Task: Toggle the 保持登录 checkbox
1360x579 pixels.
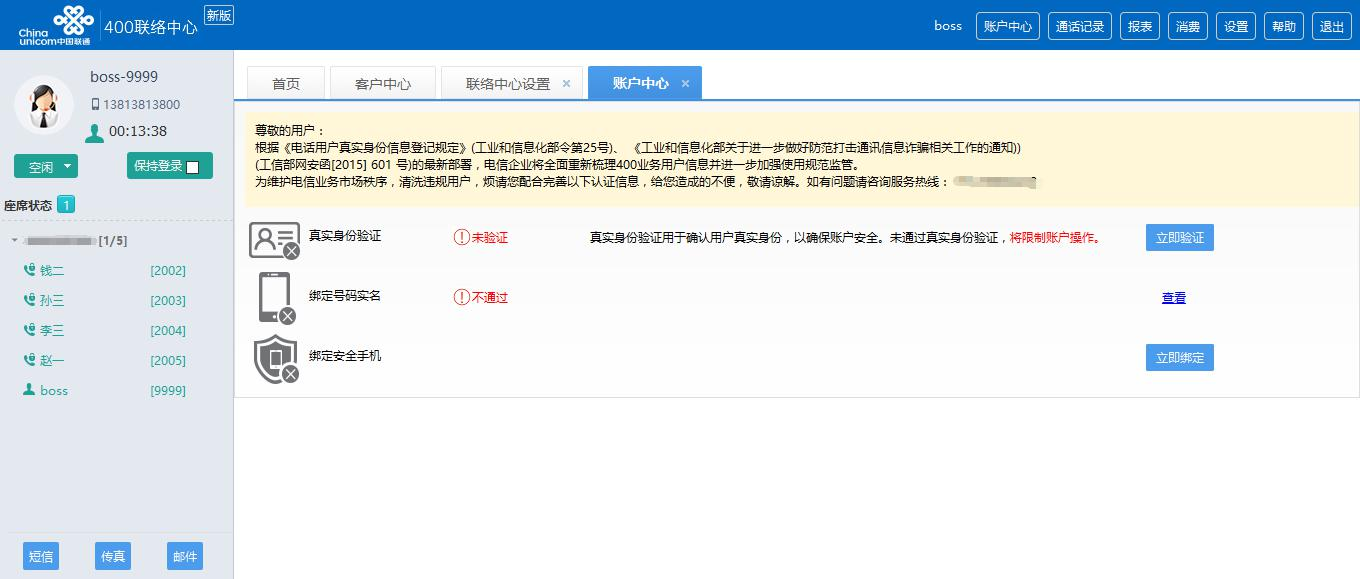Action: pyautogui.click(x=193, y=167)
